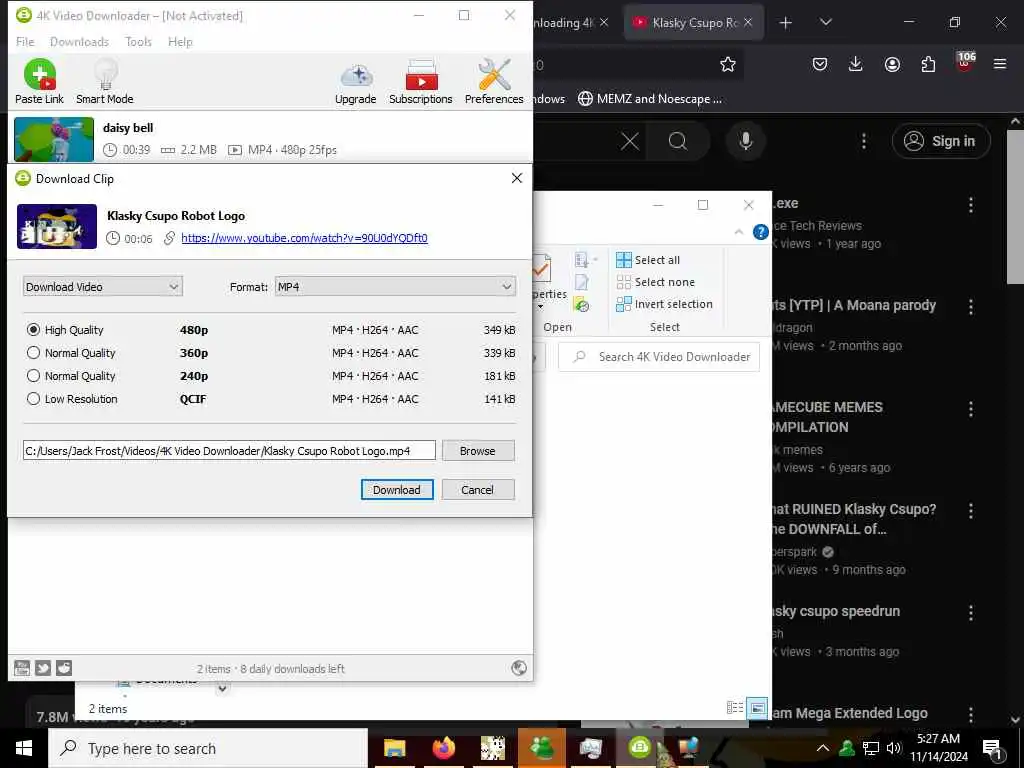Click the daisy bell video thumbnail

[x=54, y=139]
